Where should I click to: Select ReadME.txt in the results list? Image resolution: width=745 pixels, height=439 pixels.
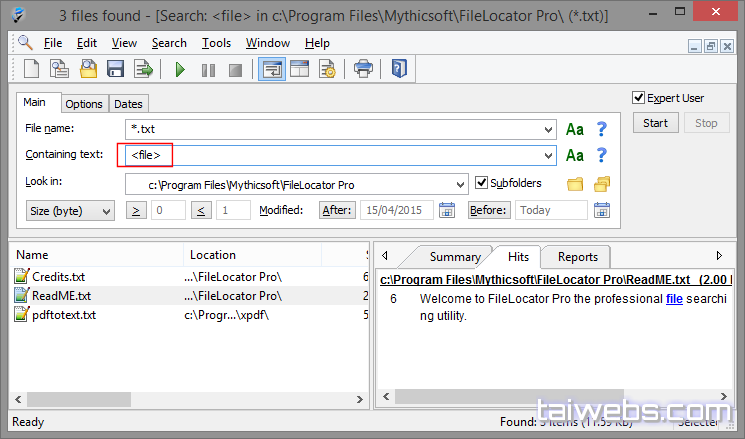61,296
